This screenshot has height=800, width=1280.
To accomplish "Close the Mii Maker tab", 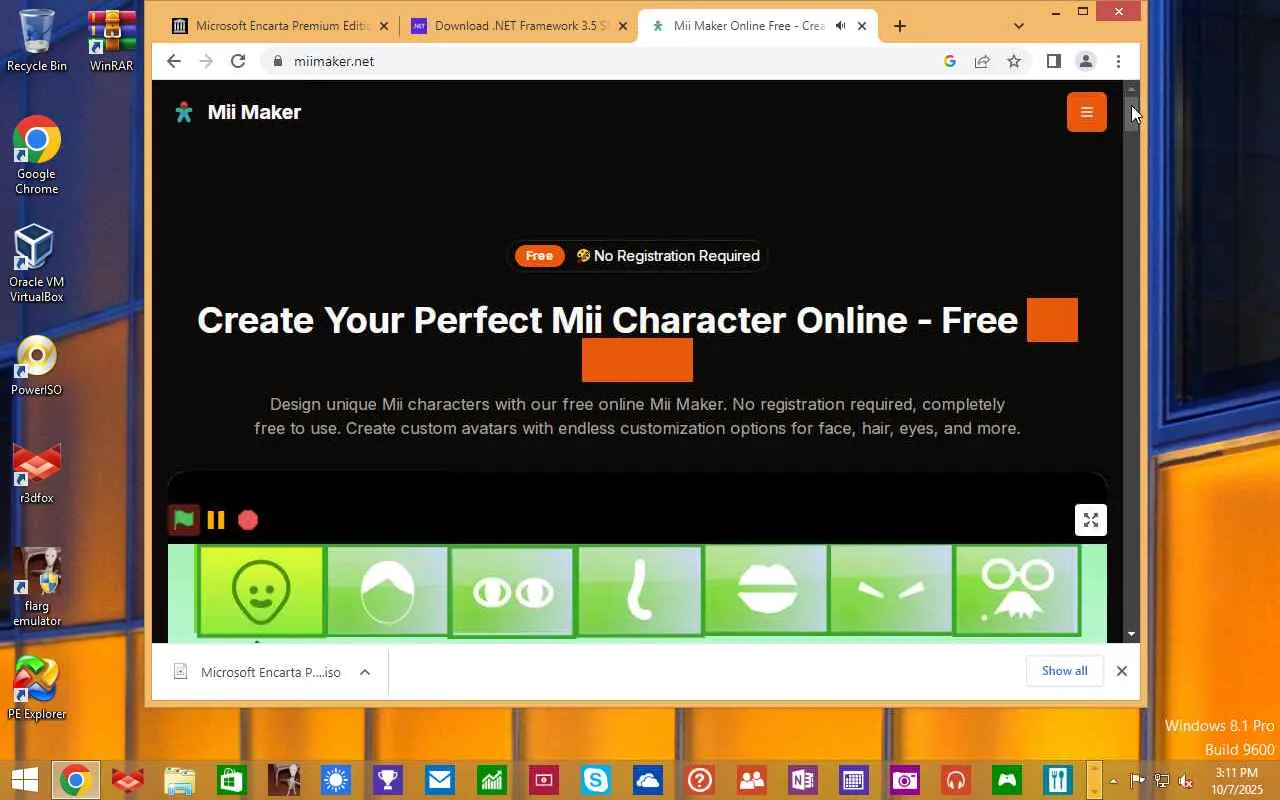I will (x=862, y=26).
